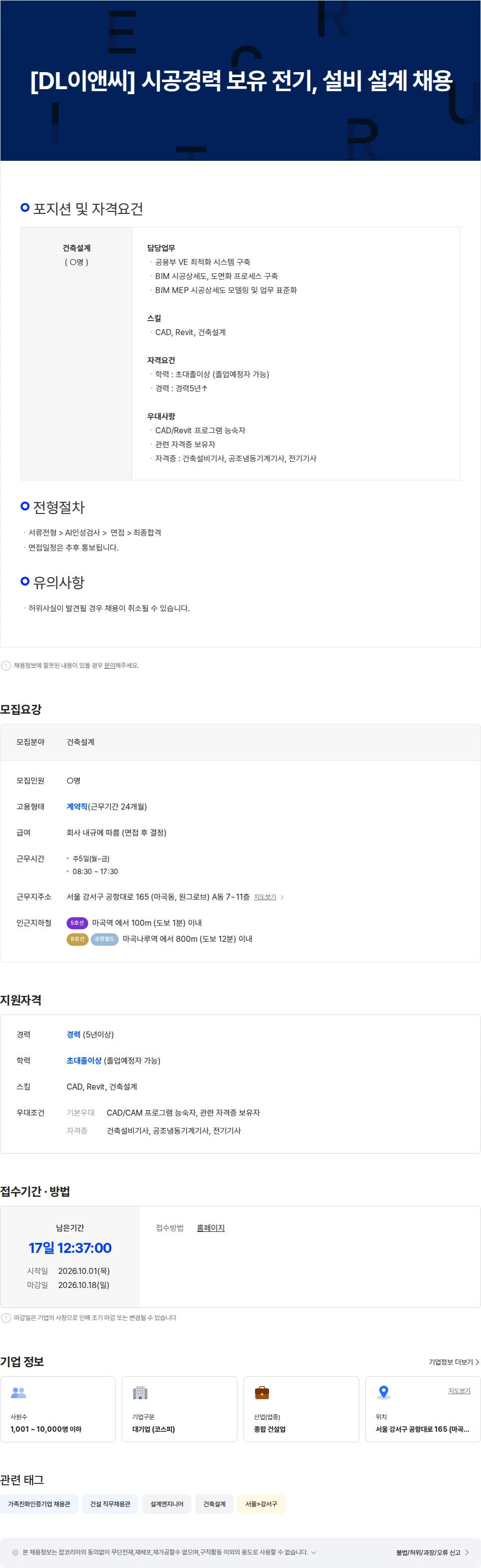Click 1,001 ~ 10,000명 이하 employee count
The image size is (481, 1568).
tap(46, 1429)
